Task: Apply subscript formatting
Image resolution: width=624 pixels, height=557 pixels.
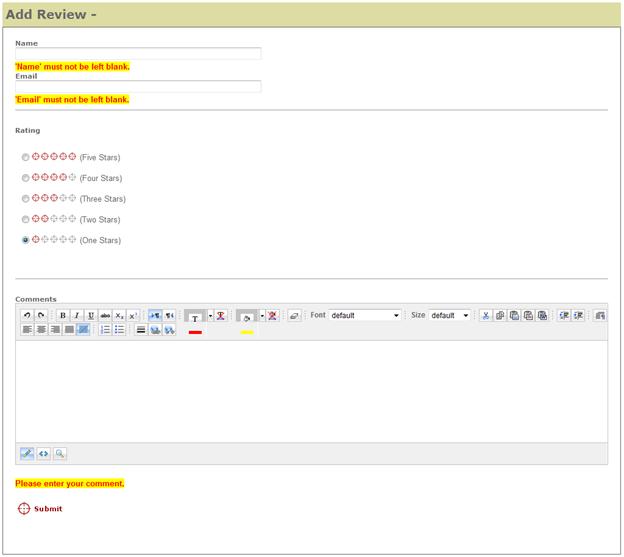Action: (119, 316)
